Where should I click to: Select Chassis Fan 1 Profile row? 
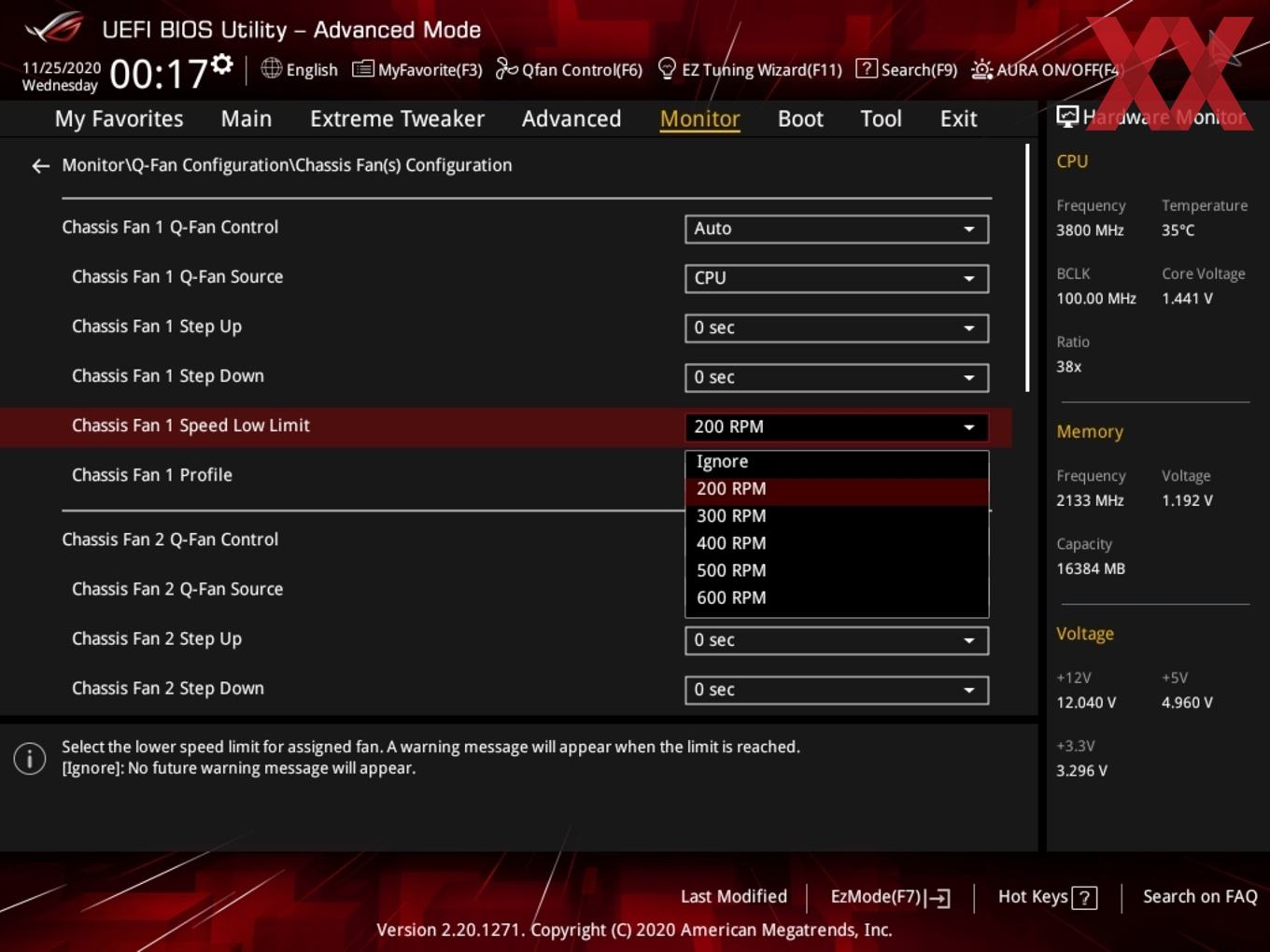click(x=505, y=475)
